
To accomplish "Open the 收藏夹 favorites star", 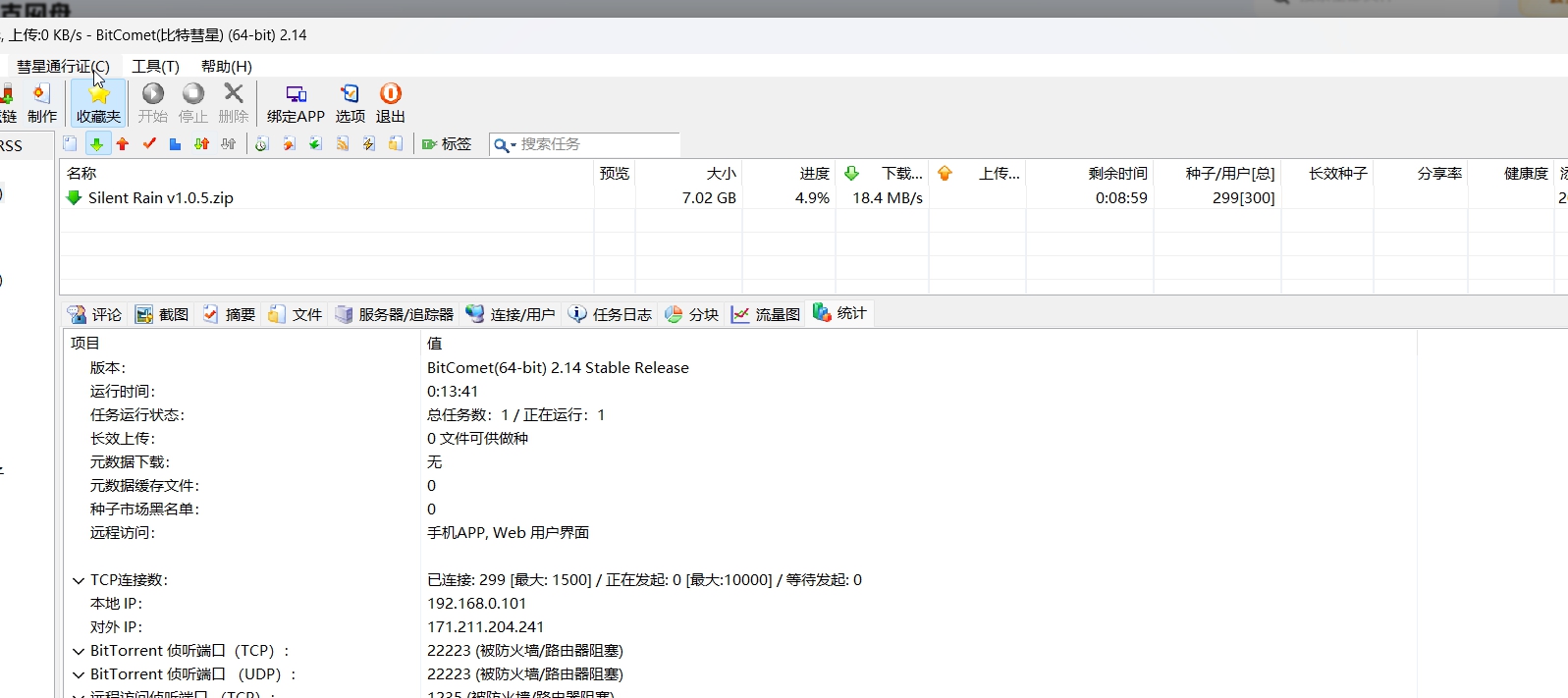I will [x=98, y=103].
